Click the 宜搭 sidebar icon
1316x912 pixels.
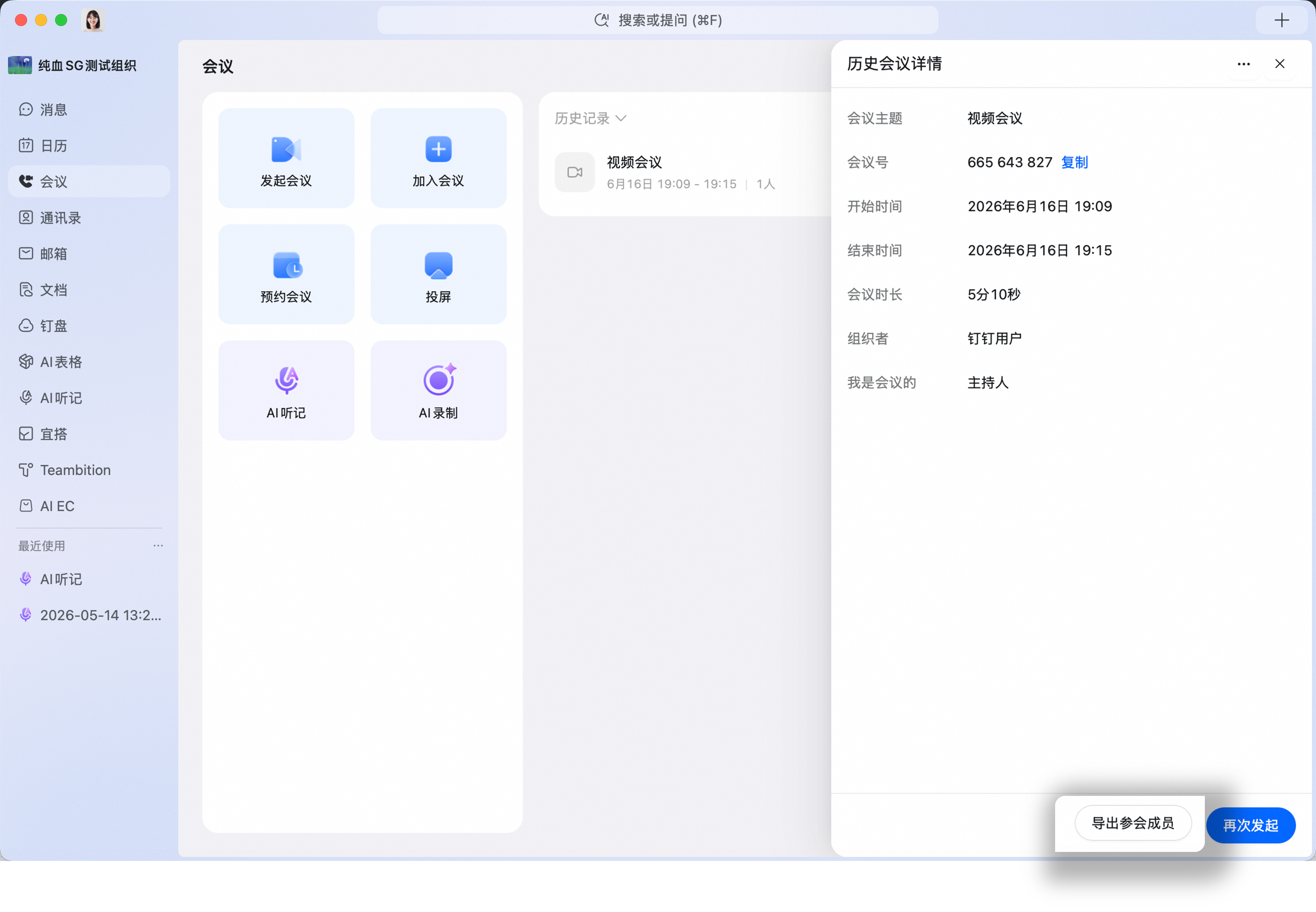point(26,434)
